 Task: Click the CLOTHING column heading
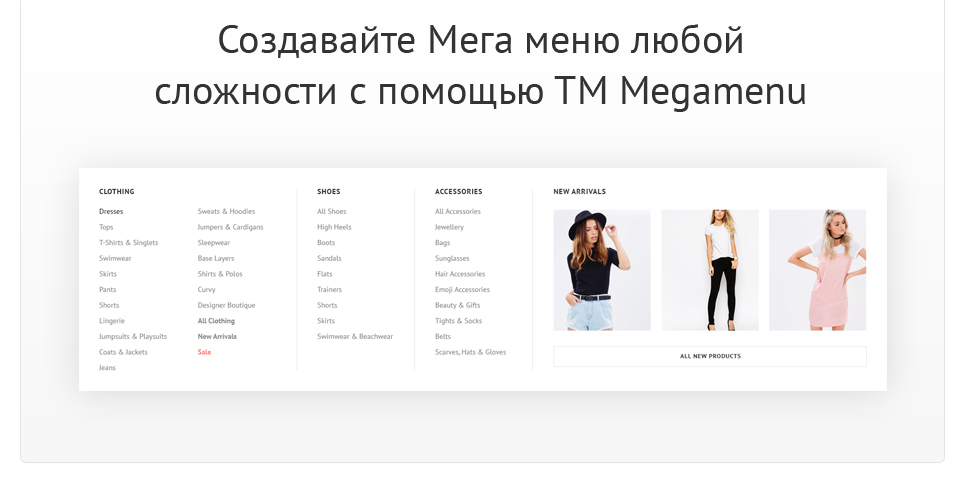116,192
